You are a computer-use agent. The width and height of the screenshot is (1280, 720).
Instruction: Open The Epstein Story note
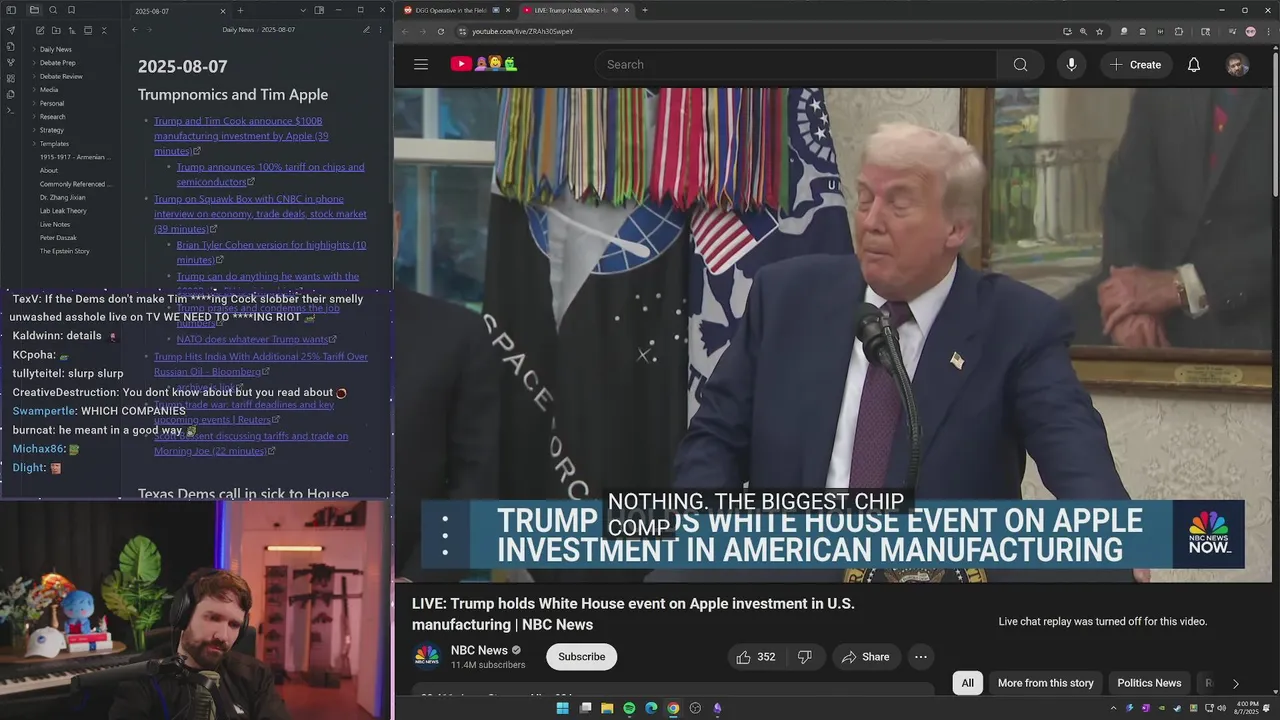coord(64,251)
